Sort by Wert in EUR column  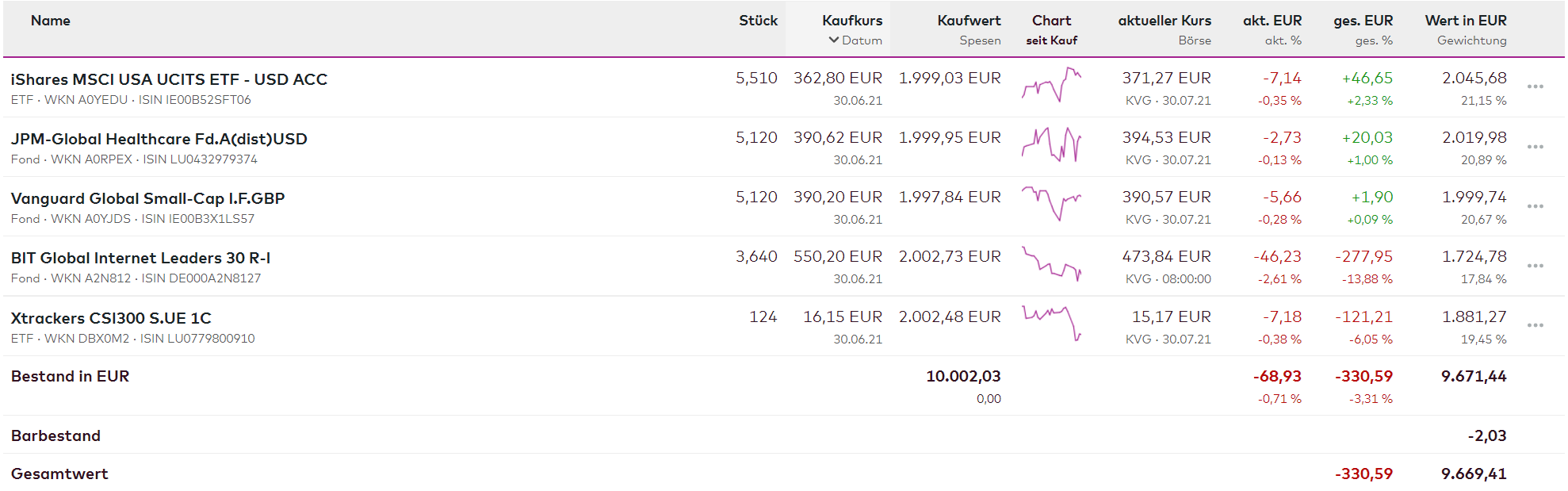(1465, 21)
